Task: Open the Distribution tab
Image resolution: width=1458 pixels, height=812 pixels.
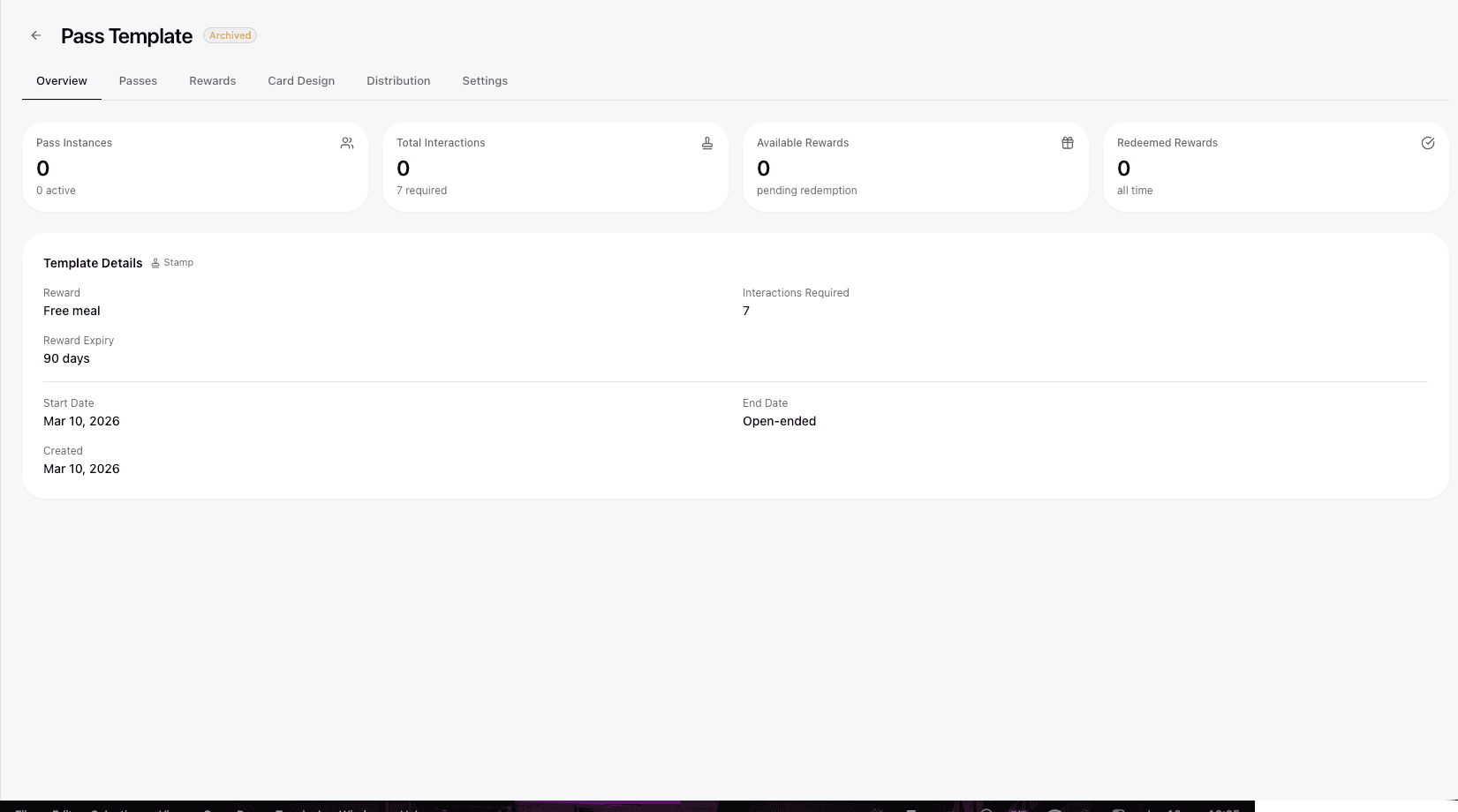Action: pyautogui.click(x=398, y=80)
